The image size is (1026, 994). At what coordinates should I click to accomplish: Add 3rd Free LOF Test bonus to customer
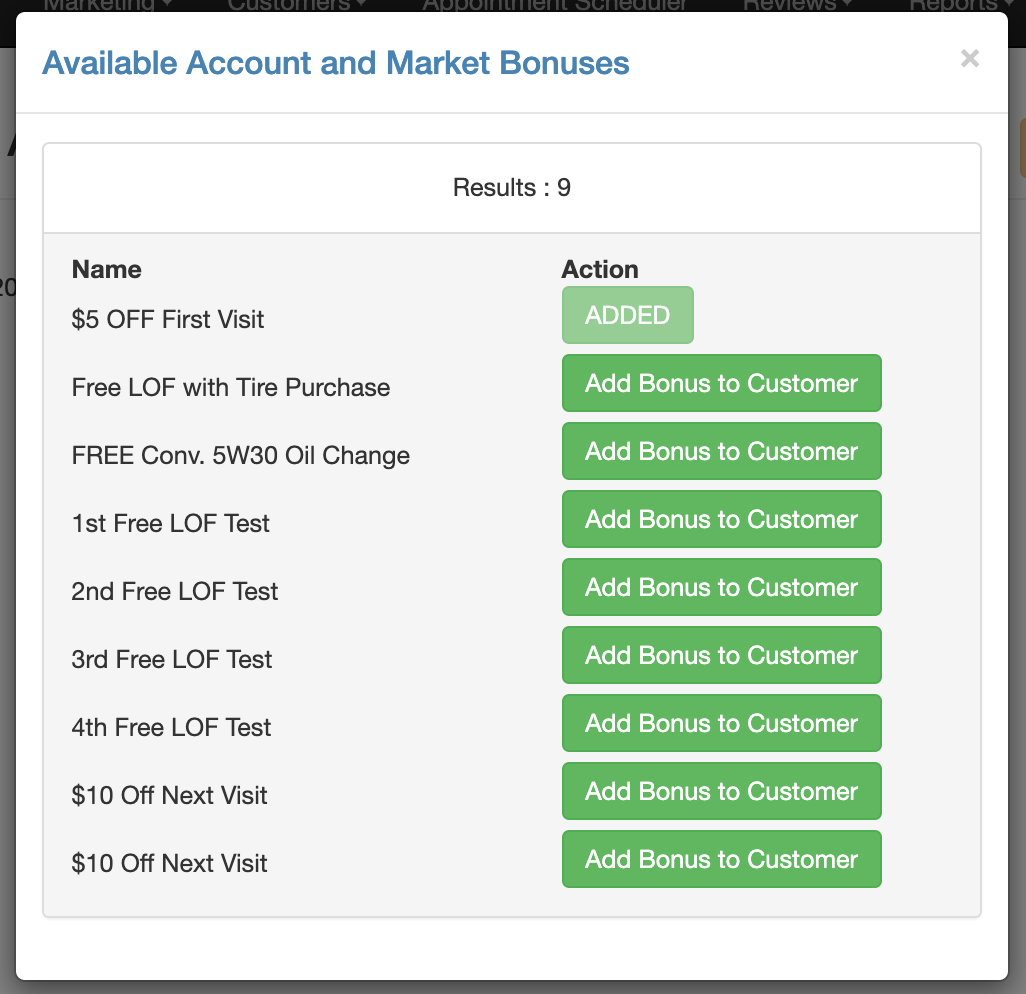pyautogui.click(x=722, y=655)
